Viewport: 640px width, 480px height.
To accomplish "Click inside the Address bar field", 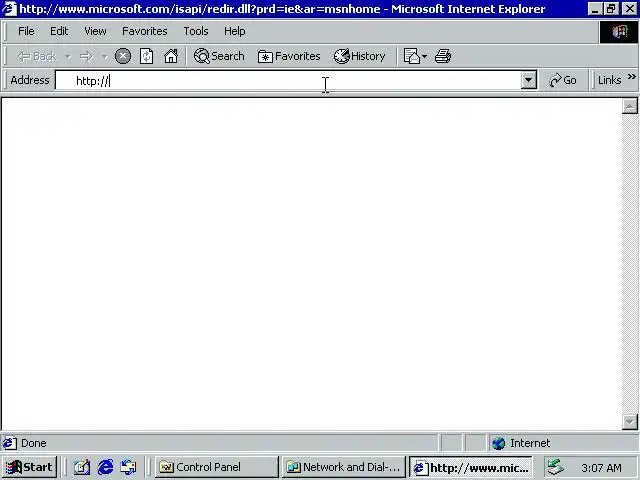I will pyautogui.click(x=288, y=80).
